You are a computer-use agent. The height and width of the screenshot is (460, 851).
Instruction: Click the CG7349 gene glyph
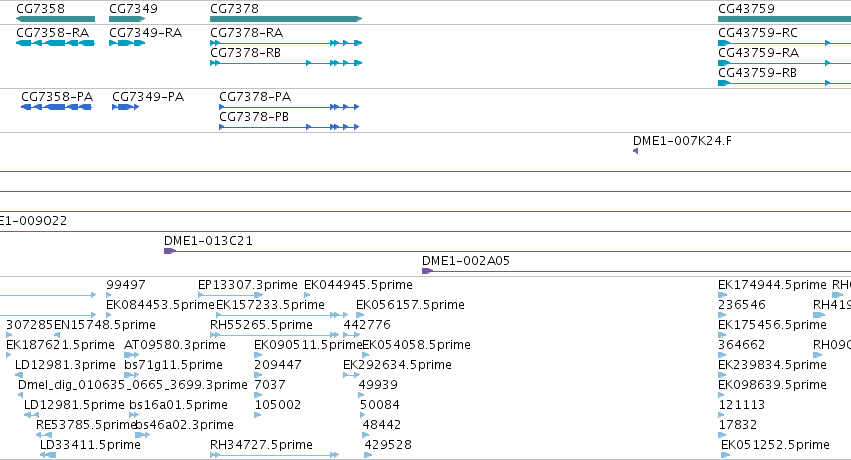tap(127, 19)
